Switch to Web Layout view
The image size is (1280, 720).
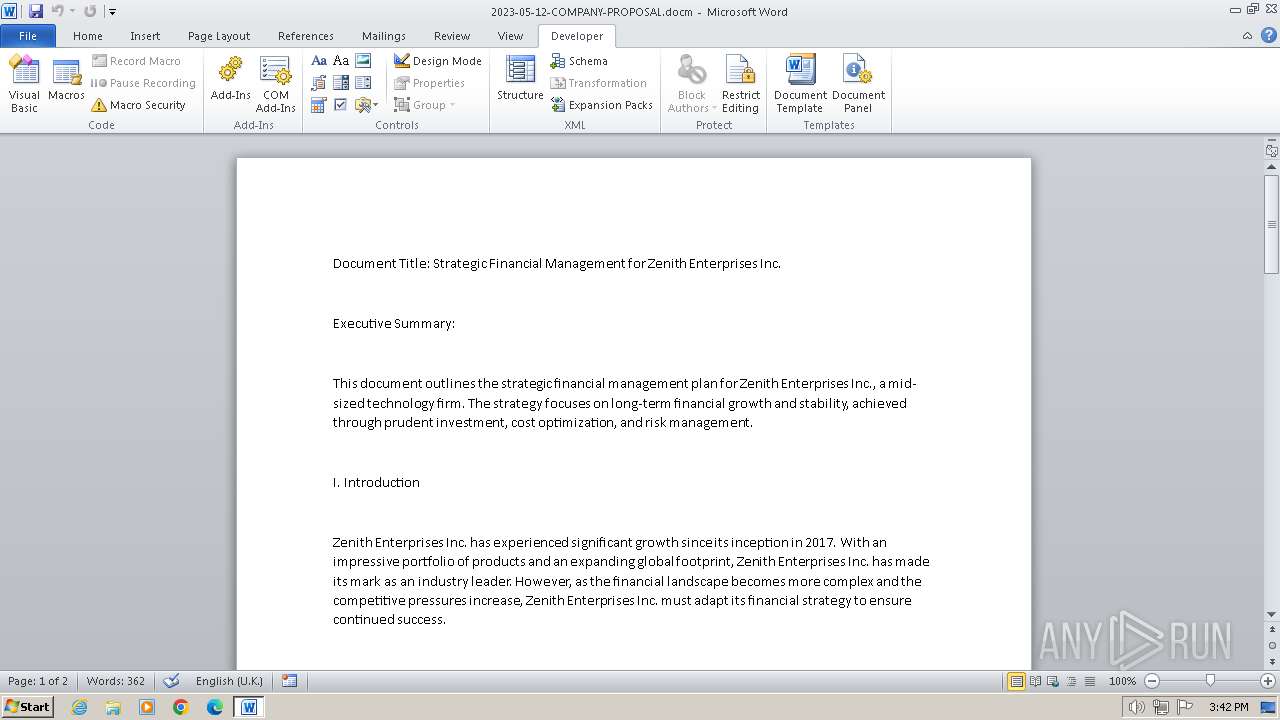click(x=1052, y=681)
